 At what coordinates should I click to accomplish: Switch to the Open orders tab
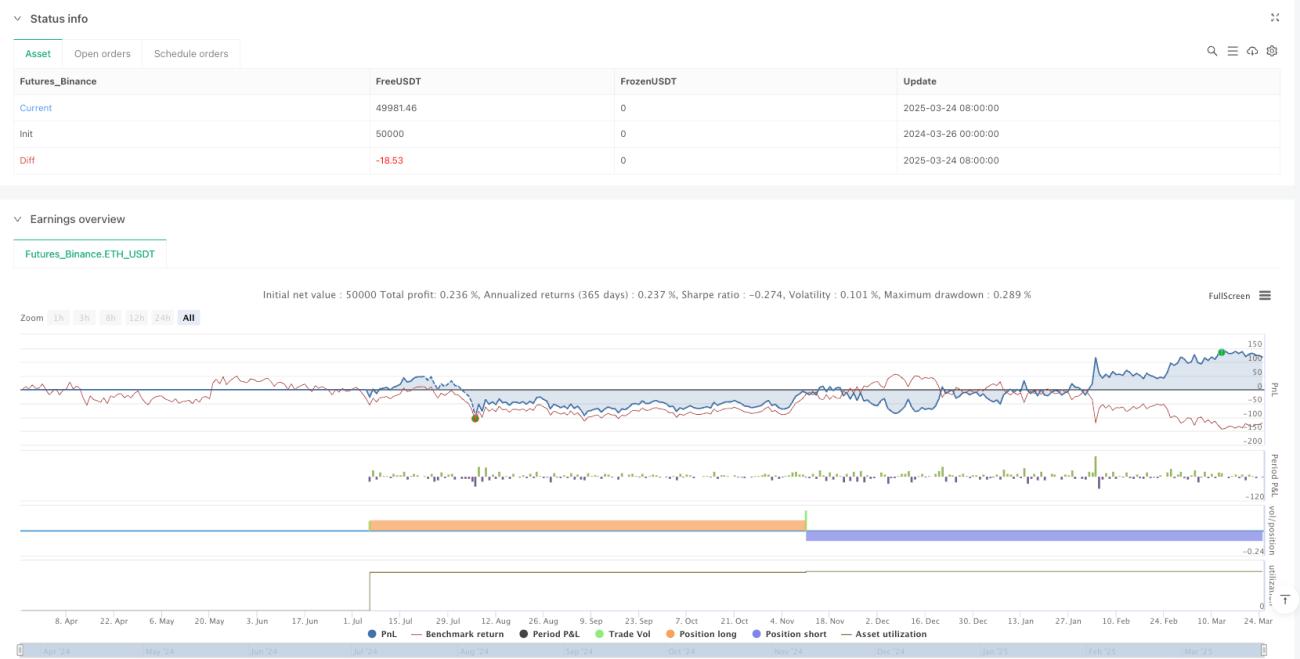[103, 54]
